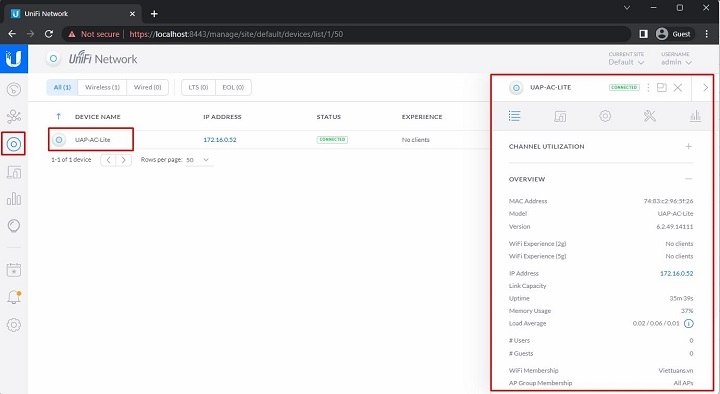Filter devices by EOL (0)

pos(233,87)
